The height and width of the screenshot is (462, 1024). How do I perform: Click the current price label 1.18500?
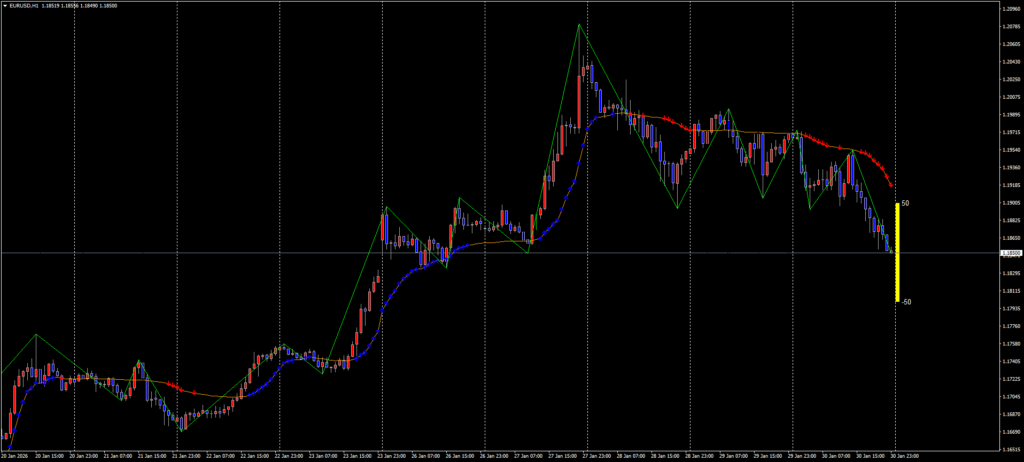coord(1008,254)
